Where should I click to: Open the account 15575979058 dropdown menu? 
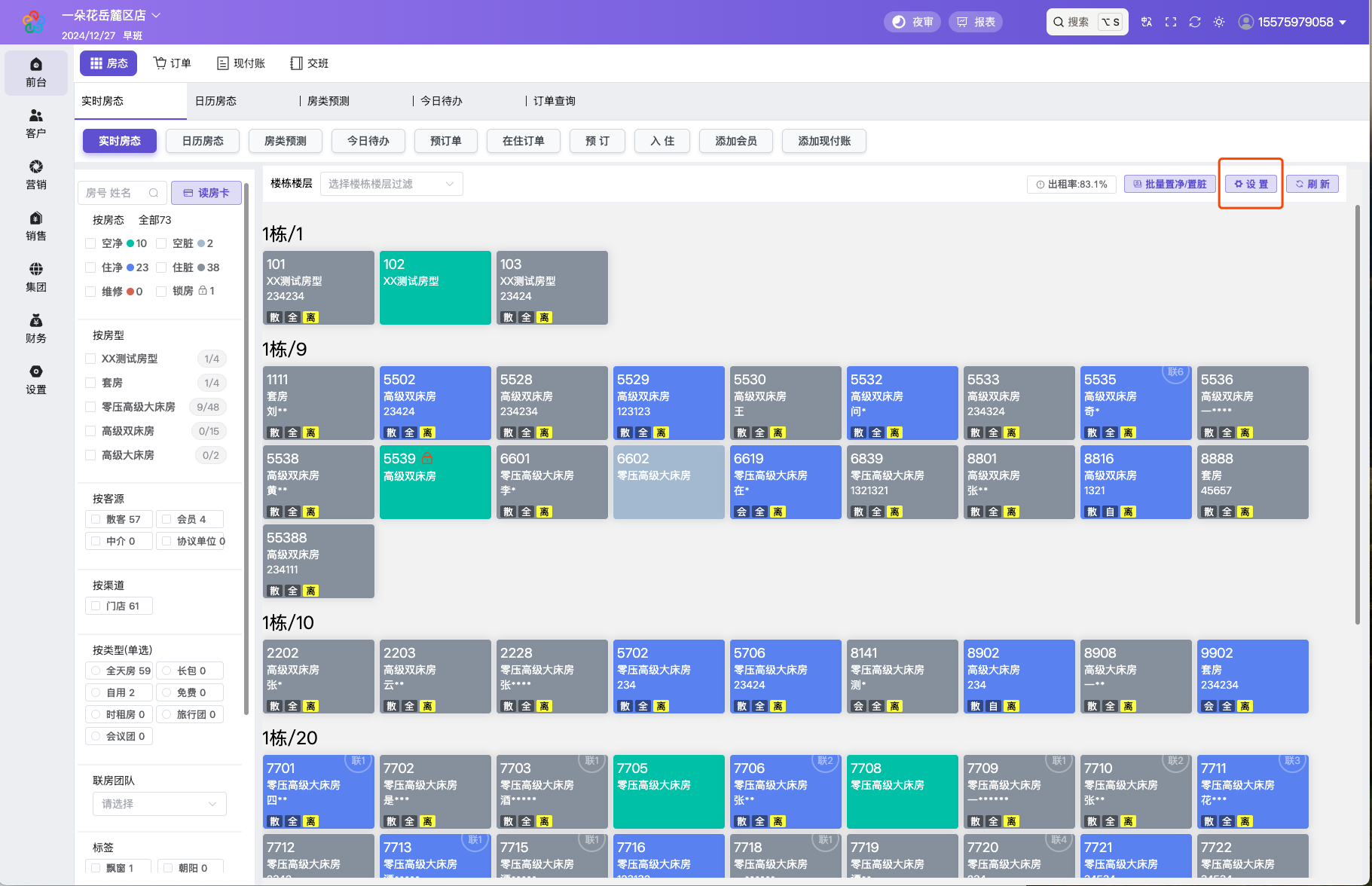click(x=1302, y=22)
